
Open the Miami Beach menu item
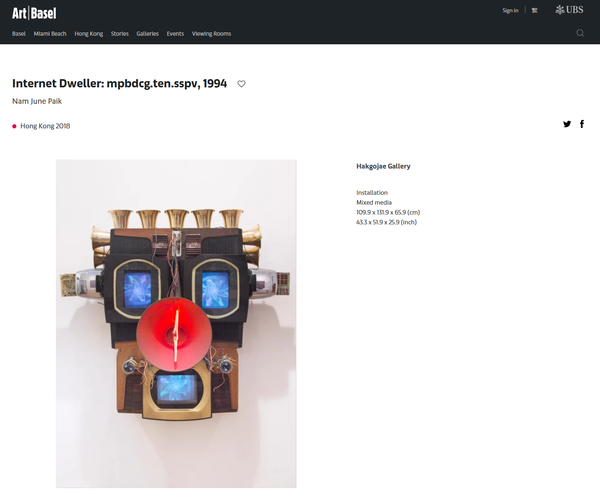50,34
